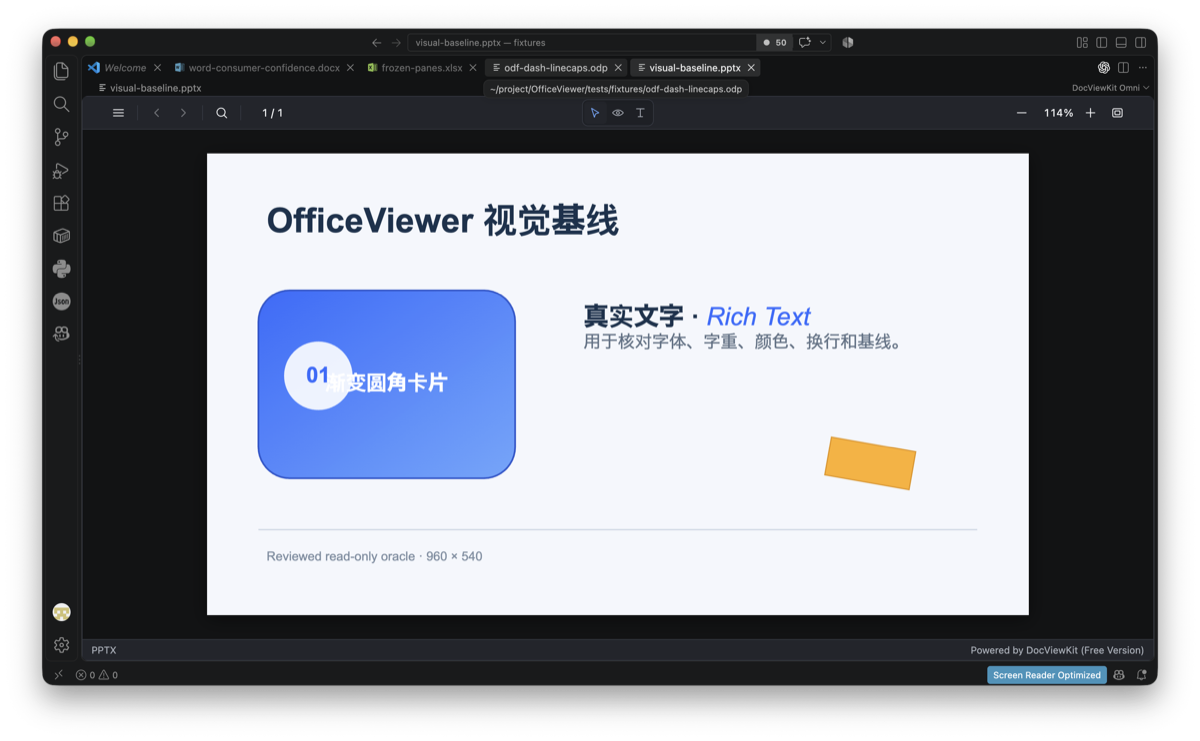The image size is (1200, 741).
Task: Toggle the eye preview mode
Action: point(618,113)
